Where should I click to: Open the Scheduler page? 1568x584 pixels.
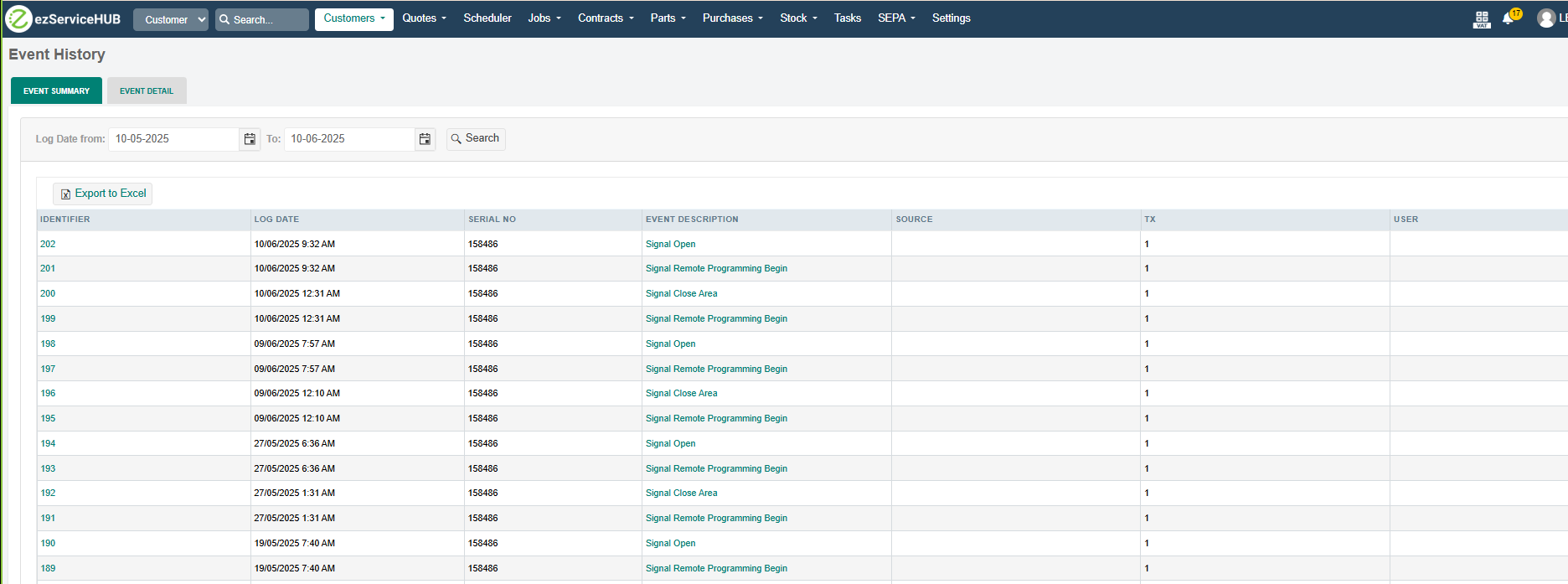(487, 18)
